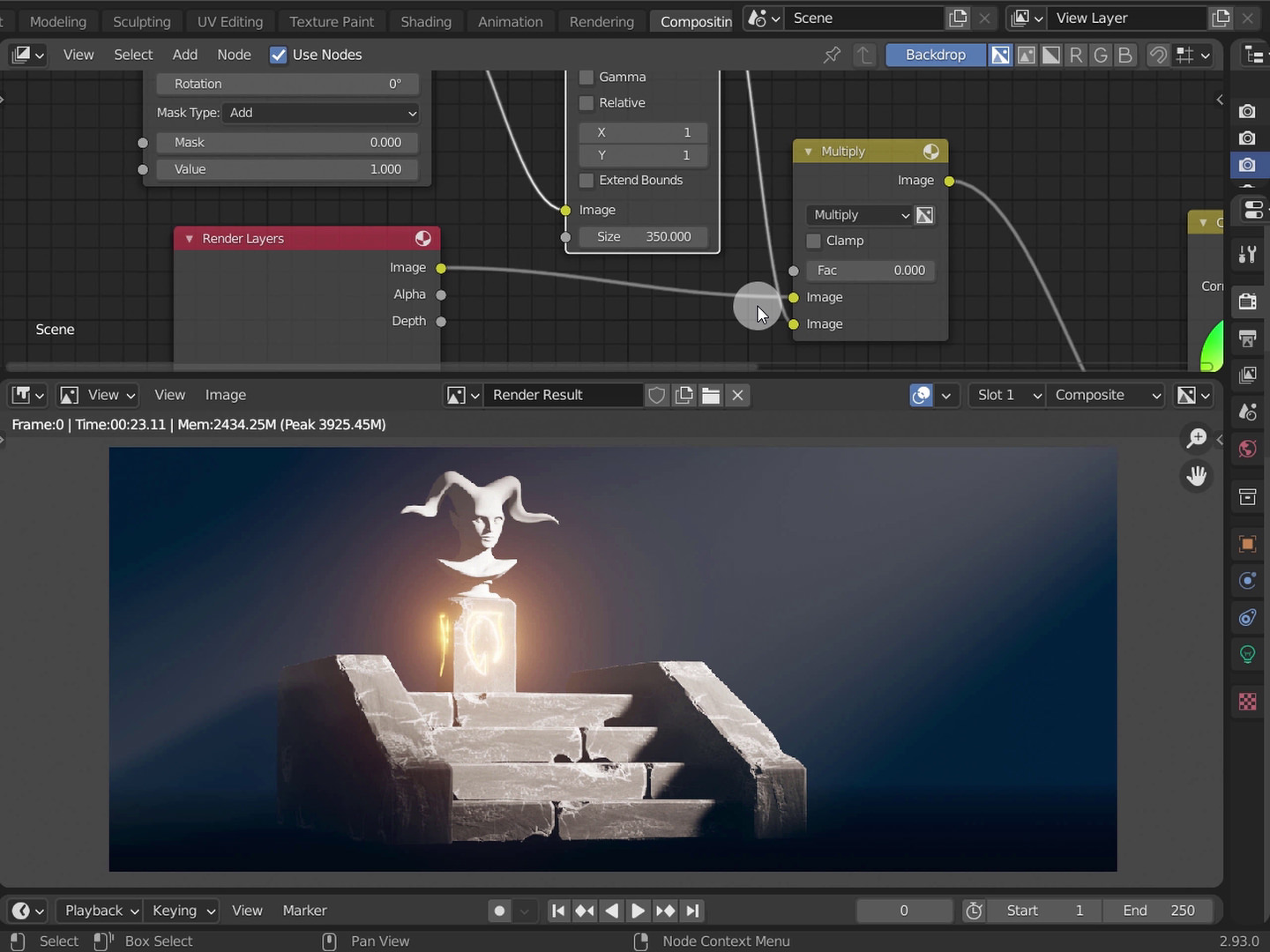
Task: Jump to the timeline end frame
Action: (x=693, y=911)
